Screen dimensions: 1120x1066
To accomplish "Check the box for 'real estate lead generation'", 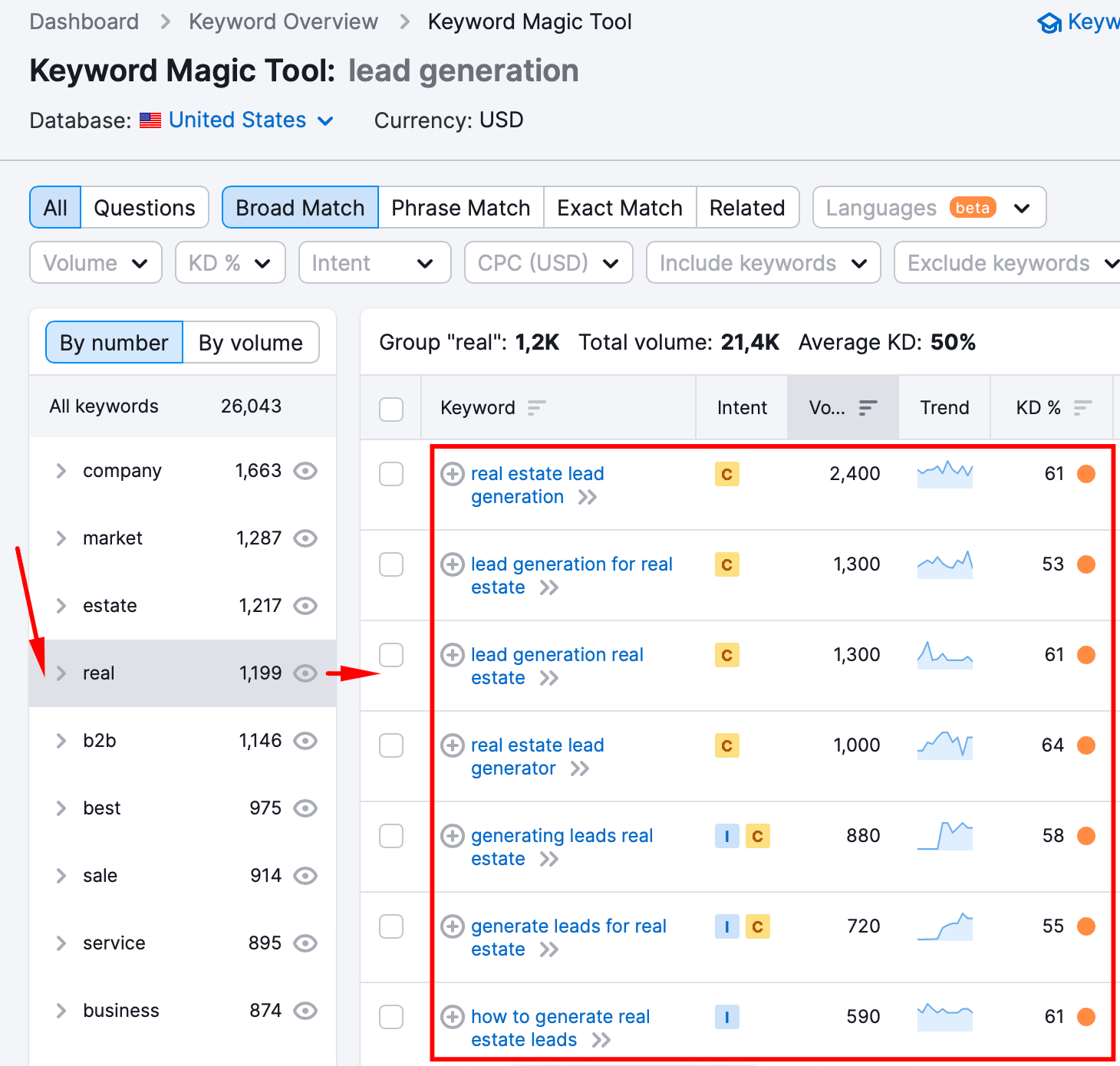I will pyautogui.click(x=391, y=474).
